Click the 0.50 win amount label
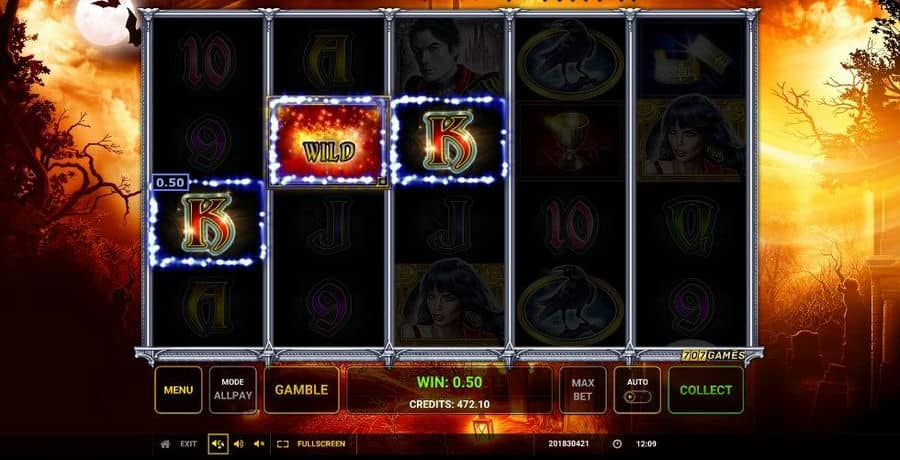The image size is (900, 460). coord(170,183)
